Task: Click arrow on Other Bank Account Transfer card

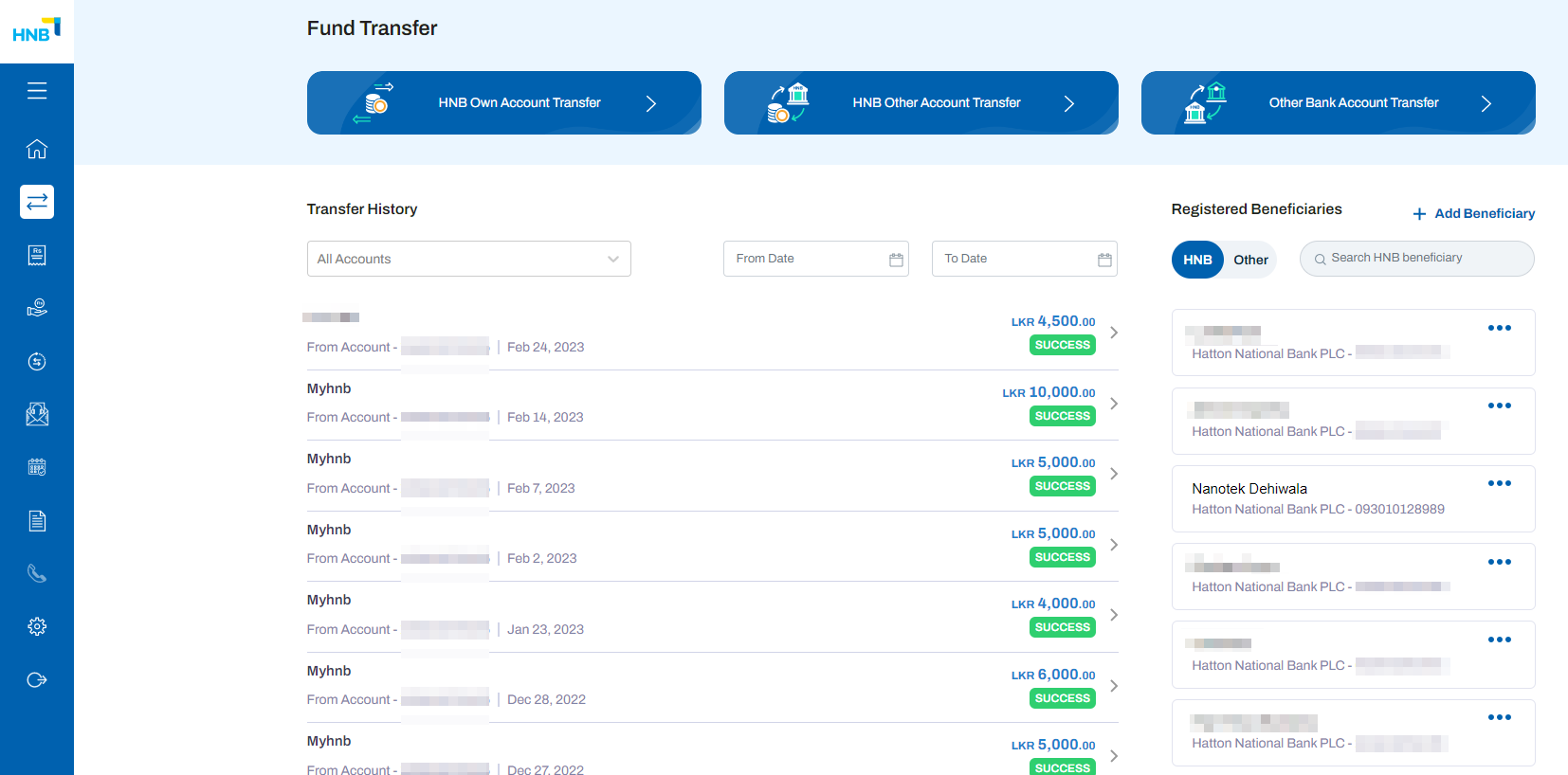Action: [1486, 104]
